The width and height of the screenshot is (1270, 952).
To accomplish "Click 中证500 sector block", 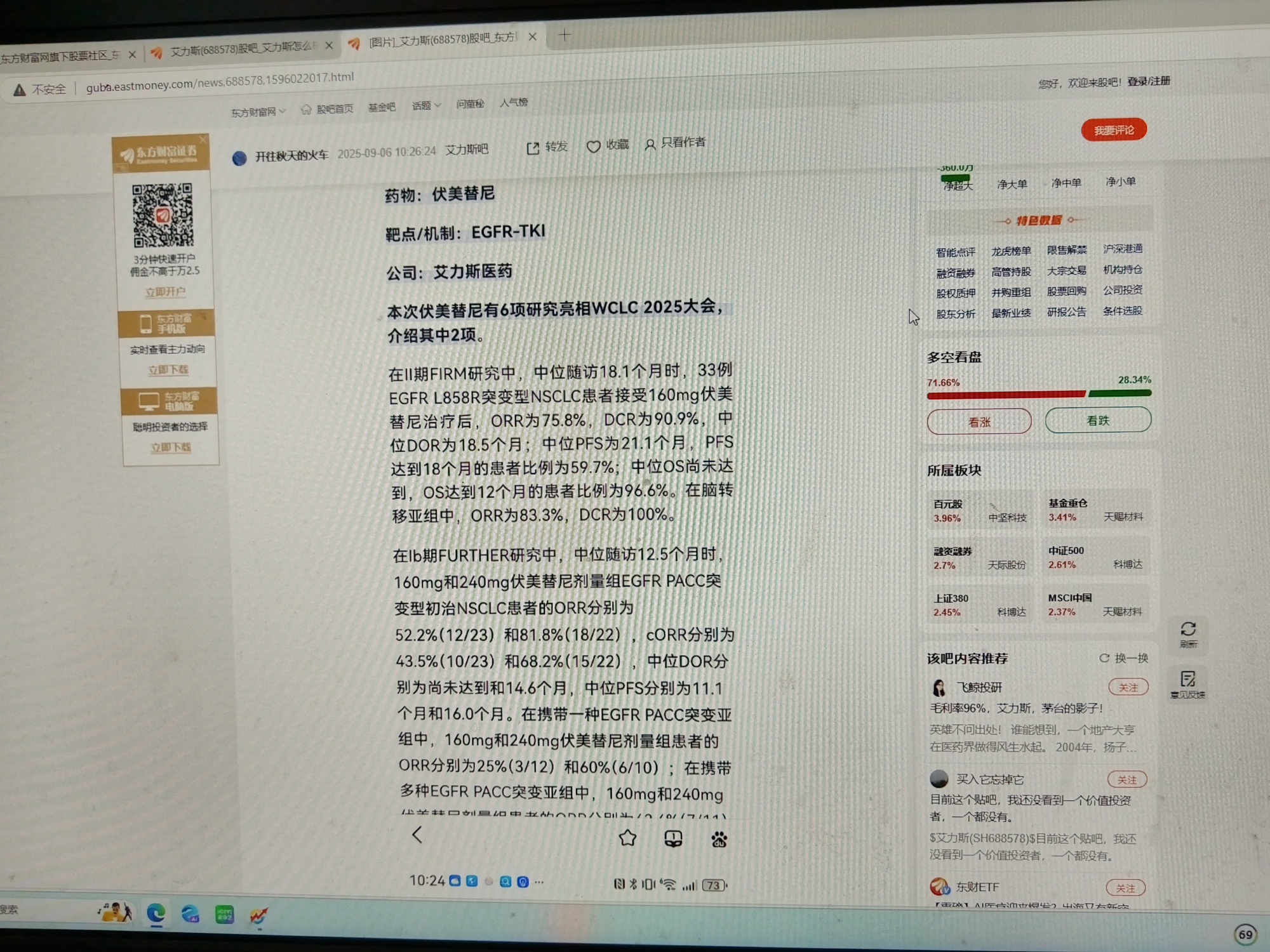I will point(1095,557).
